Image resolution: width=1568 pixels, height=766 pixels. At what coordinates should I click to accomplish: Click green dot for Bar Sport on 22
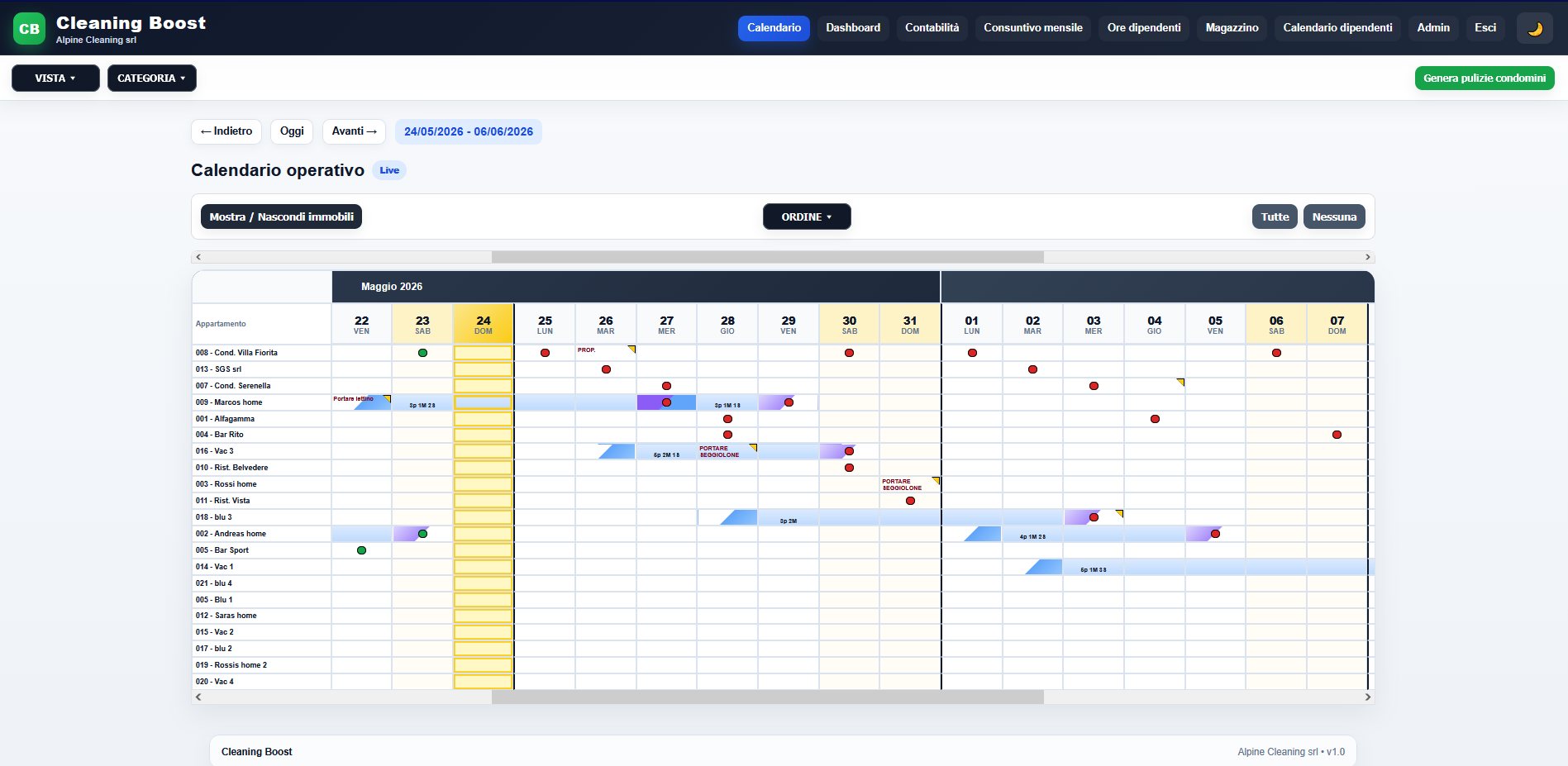point(361,550)
